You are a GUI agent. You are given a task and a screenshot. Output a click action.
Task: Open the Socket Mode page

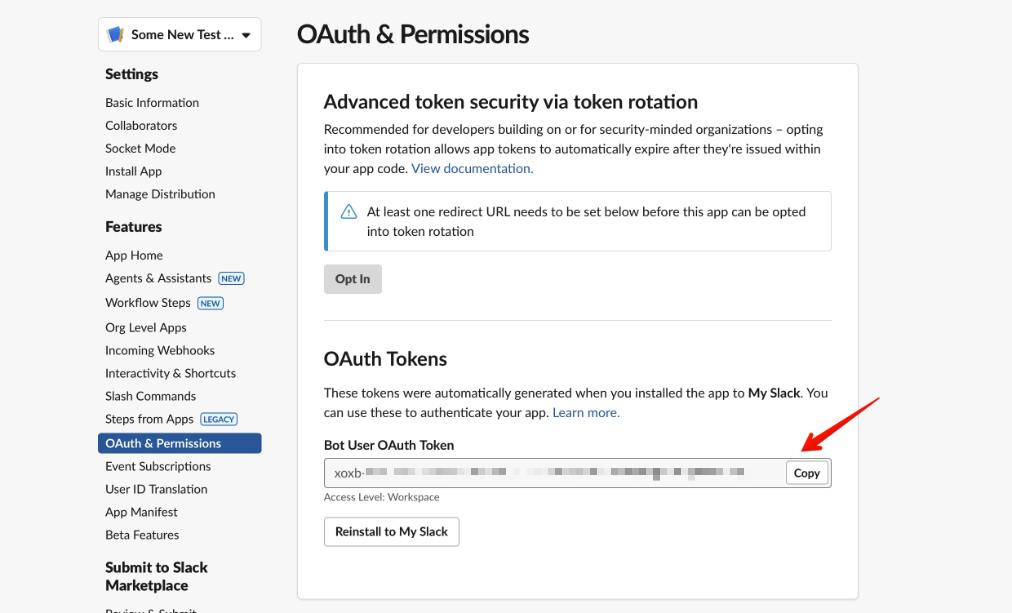click(140, 149)
